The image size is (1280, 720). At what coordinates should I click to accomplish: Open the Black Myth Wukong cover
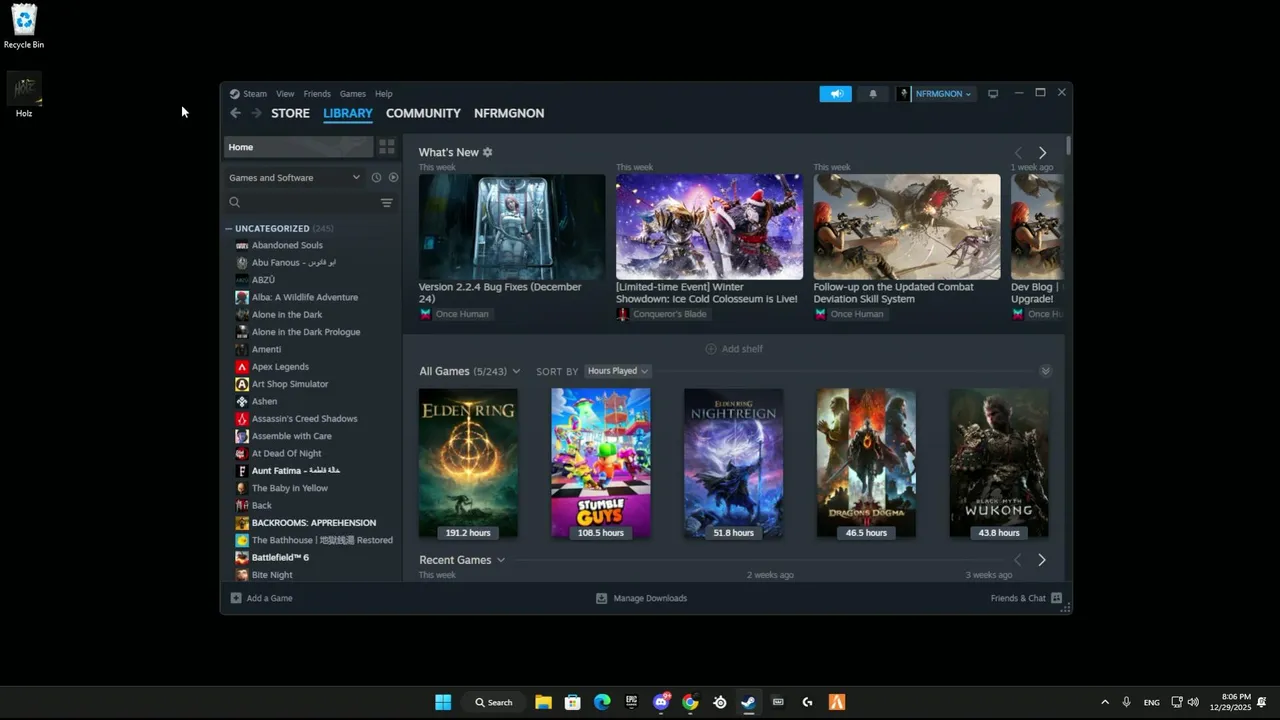point(999,463)
